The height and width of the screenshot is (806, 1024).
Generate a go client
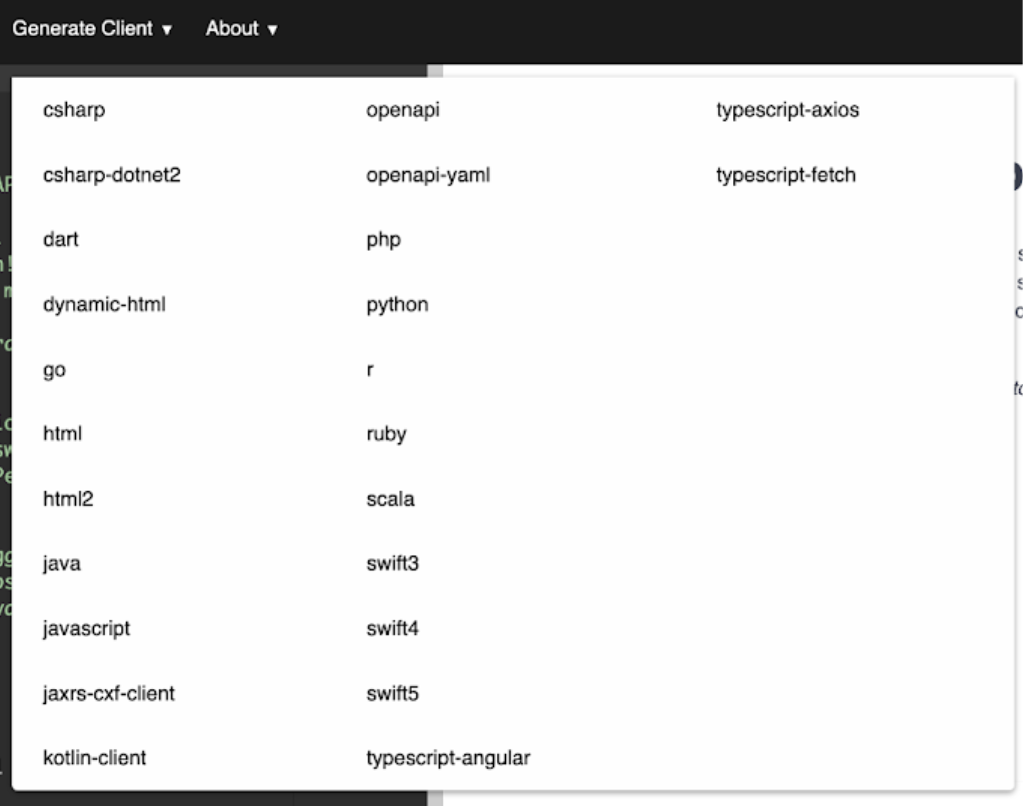coord(52,369)
